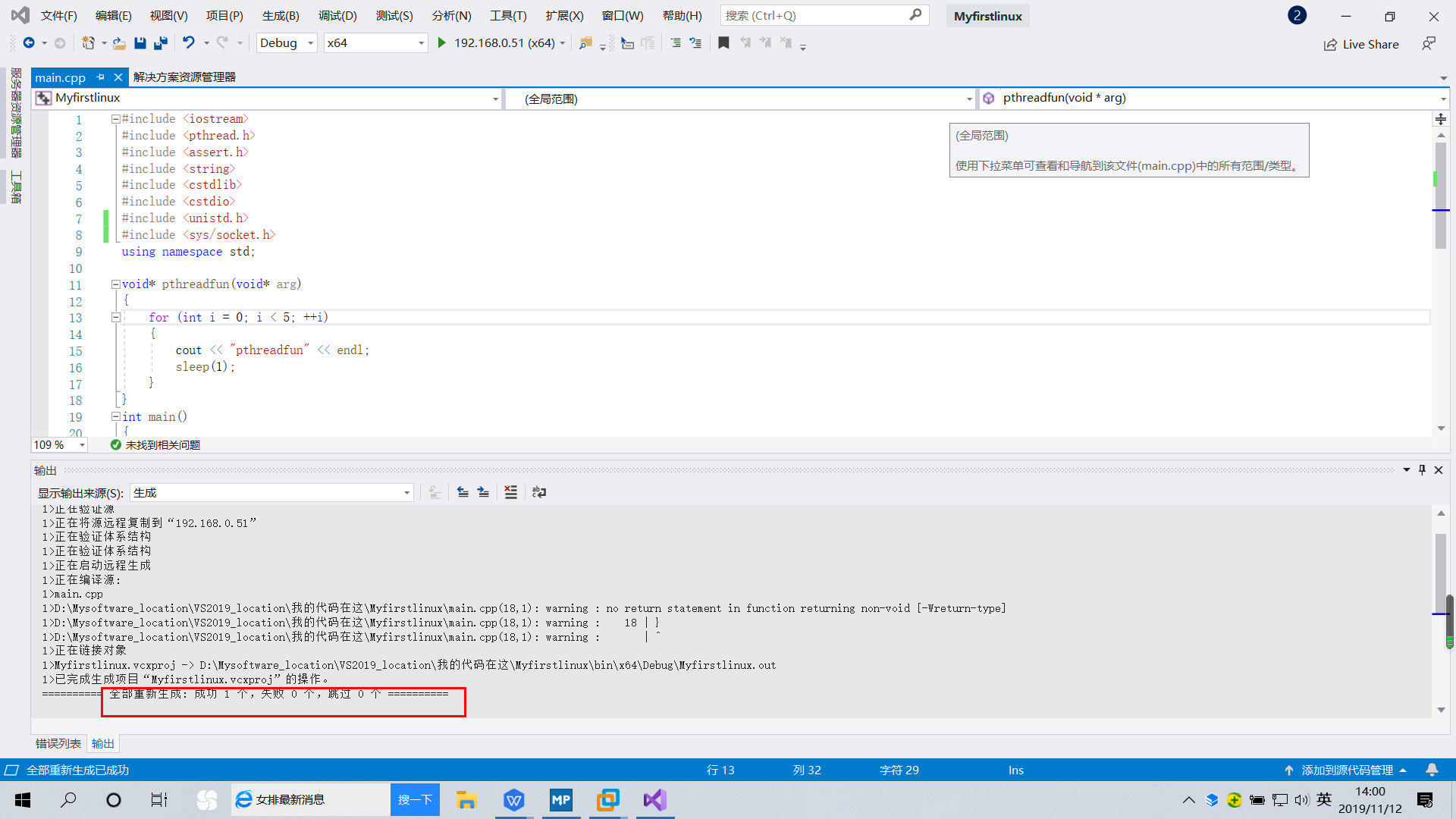1456x819 pixels.
Task: Open notifications bell in status bar
Action: (x=1432, y=770)
